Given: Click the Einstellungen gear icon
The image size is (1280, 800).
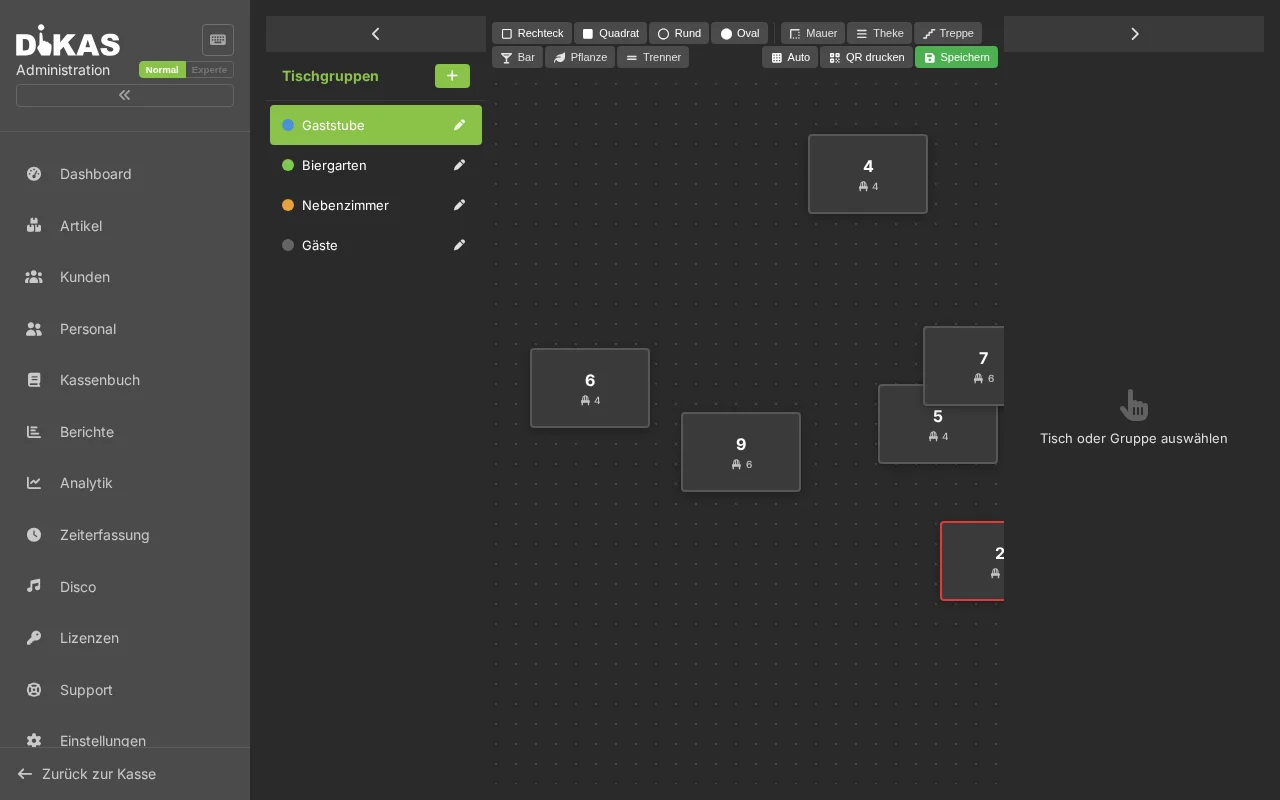Looking at the screenshot, I should pyautogui.click(x=34, y=741).
